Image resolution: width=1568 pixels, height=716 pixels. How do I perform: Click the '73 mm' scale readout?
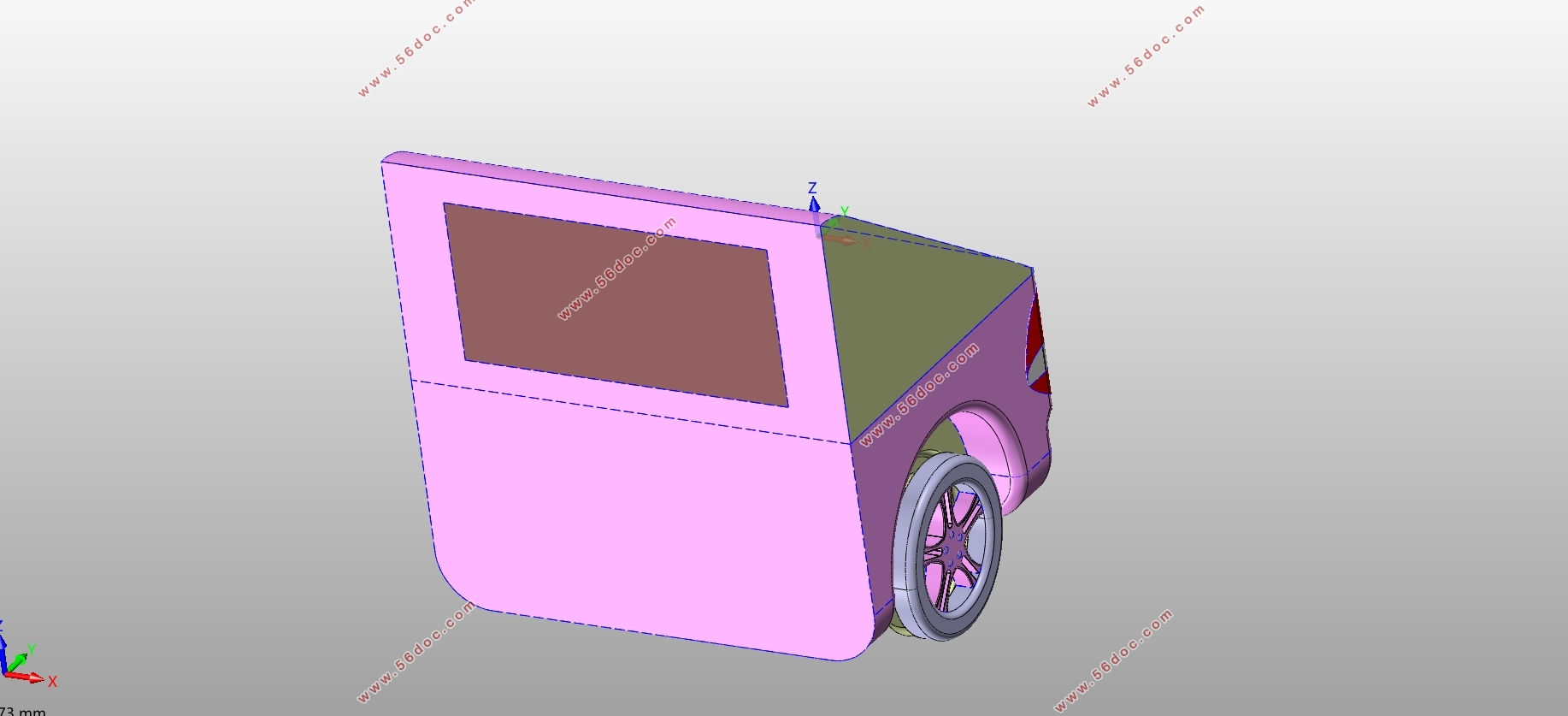pos(23,710)
